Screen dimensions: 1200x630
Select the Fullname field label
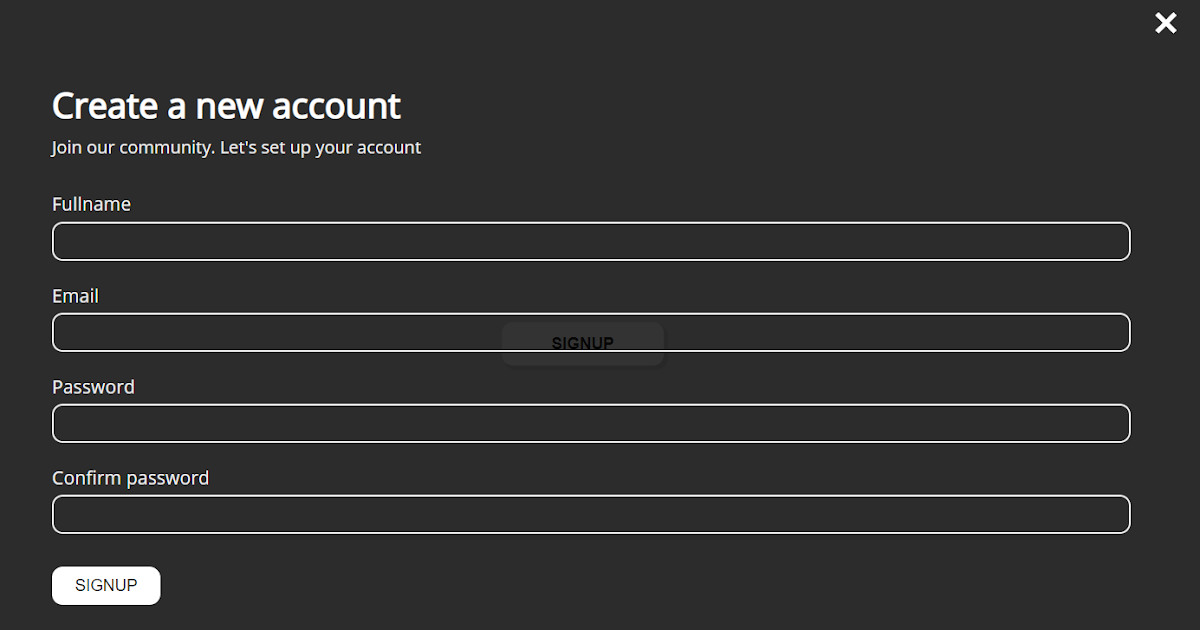(x=91, y=204)
